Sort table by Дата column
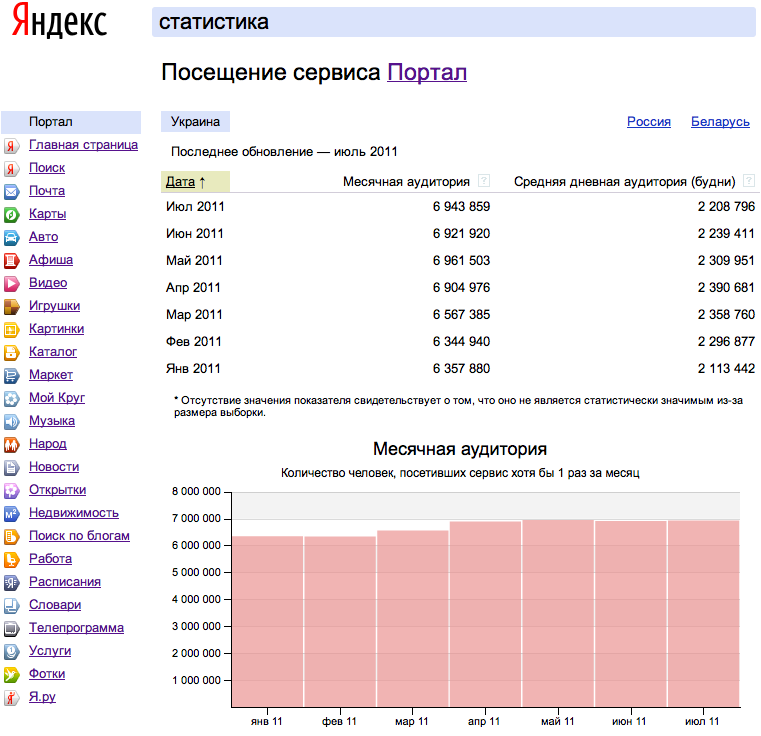761x736 pixels. (x=180, y=182)
